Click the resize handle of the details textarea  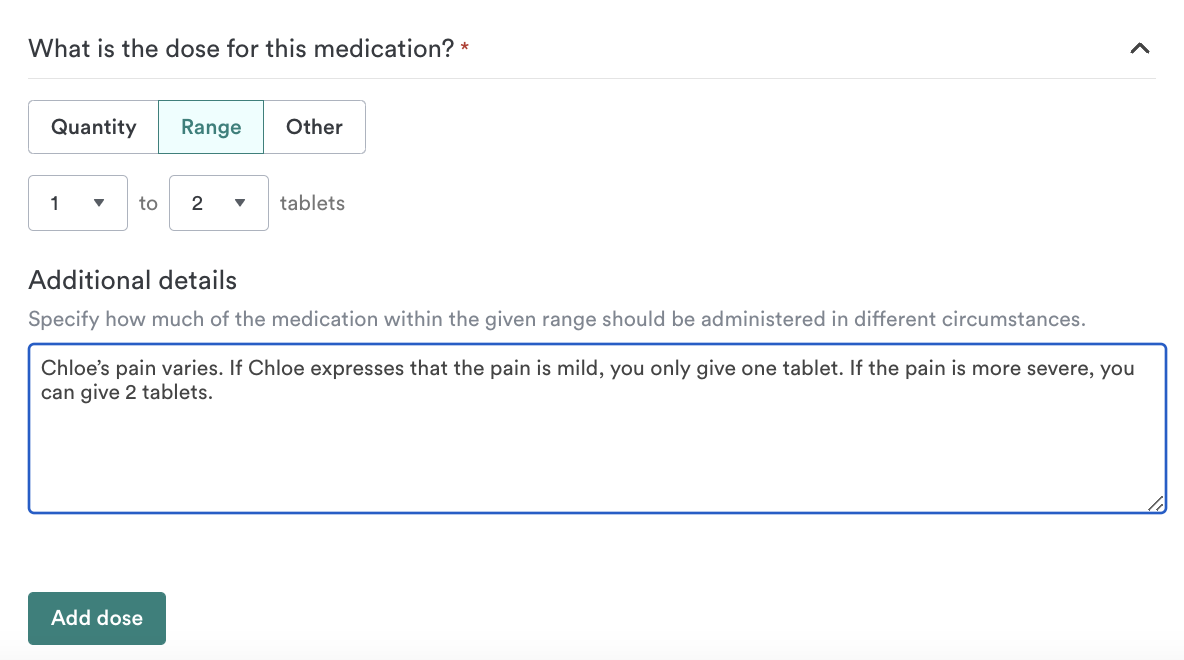tap(1155, 504)
